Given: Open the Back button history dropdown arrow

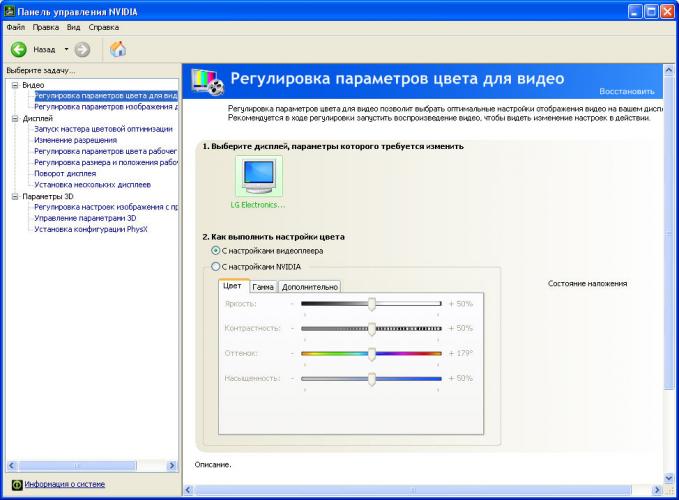Looking at the screenshot, I should (x=66, y=49).
